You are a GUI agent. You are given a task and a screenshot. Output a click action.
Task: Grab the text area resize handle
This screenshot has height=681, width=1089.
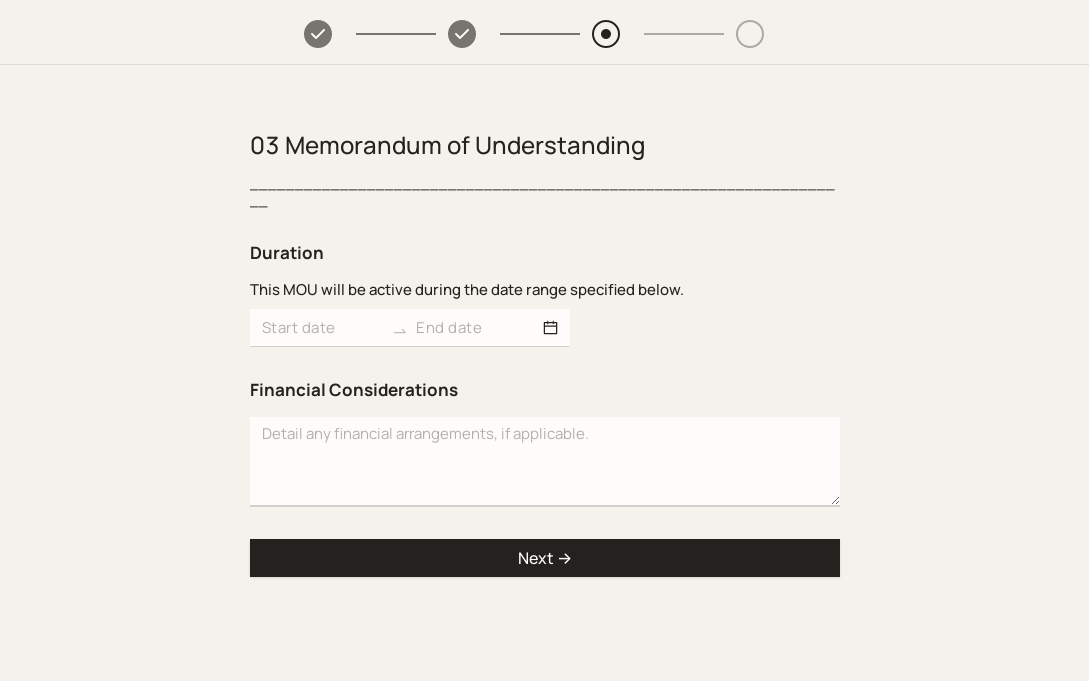coord(834,500)
